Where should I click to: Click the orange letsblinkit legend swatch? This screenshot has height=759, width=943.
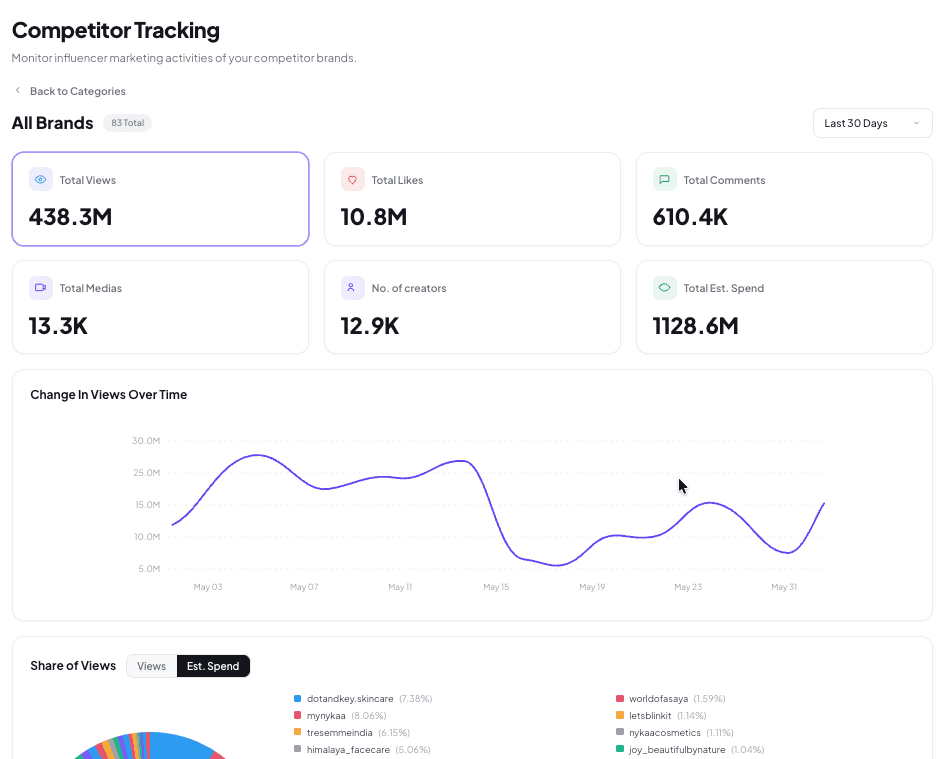620,716
